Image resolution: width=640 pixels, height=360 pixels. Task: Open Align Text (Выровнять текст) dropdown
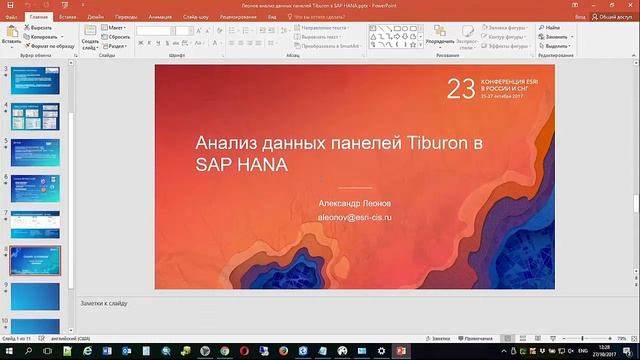coord(318,37)
